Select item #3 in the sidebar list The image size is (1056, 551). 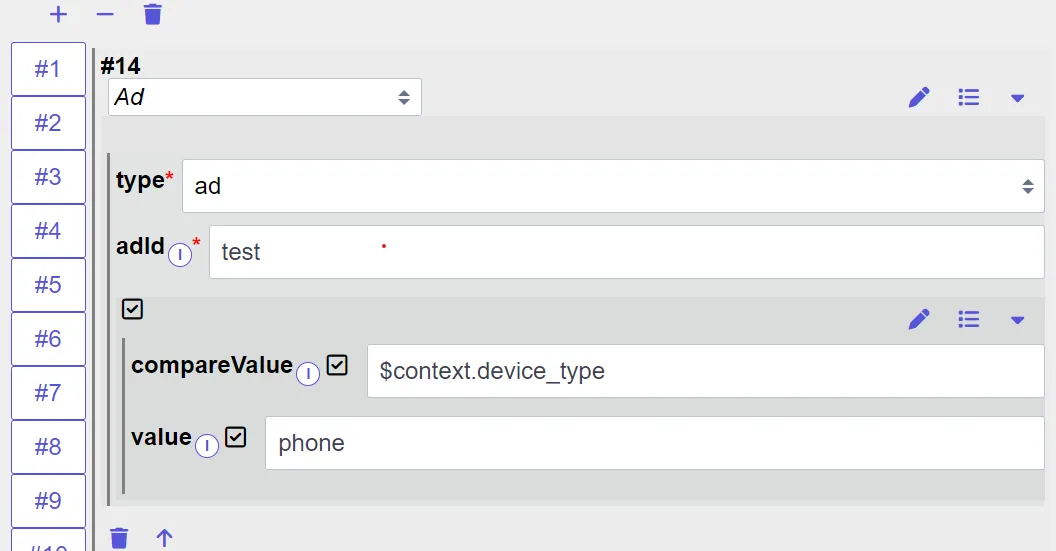click(48, 177)
